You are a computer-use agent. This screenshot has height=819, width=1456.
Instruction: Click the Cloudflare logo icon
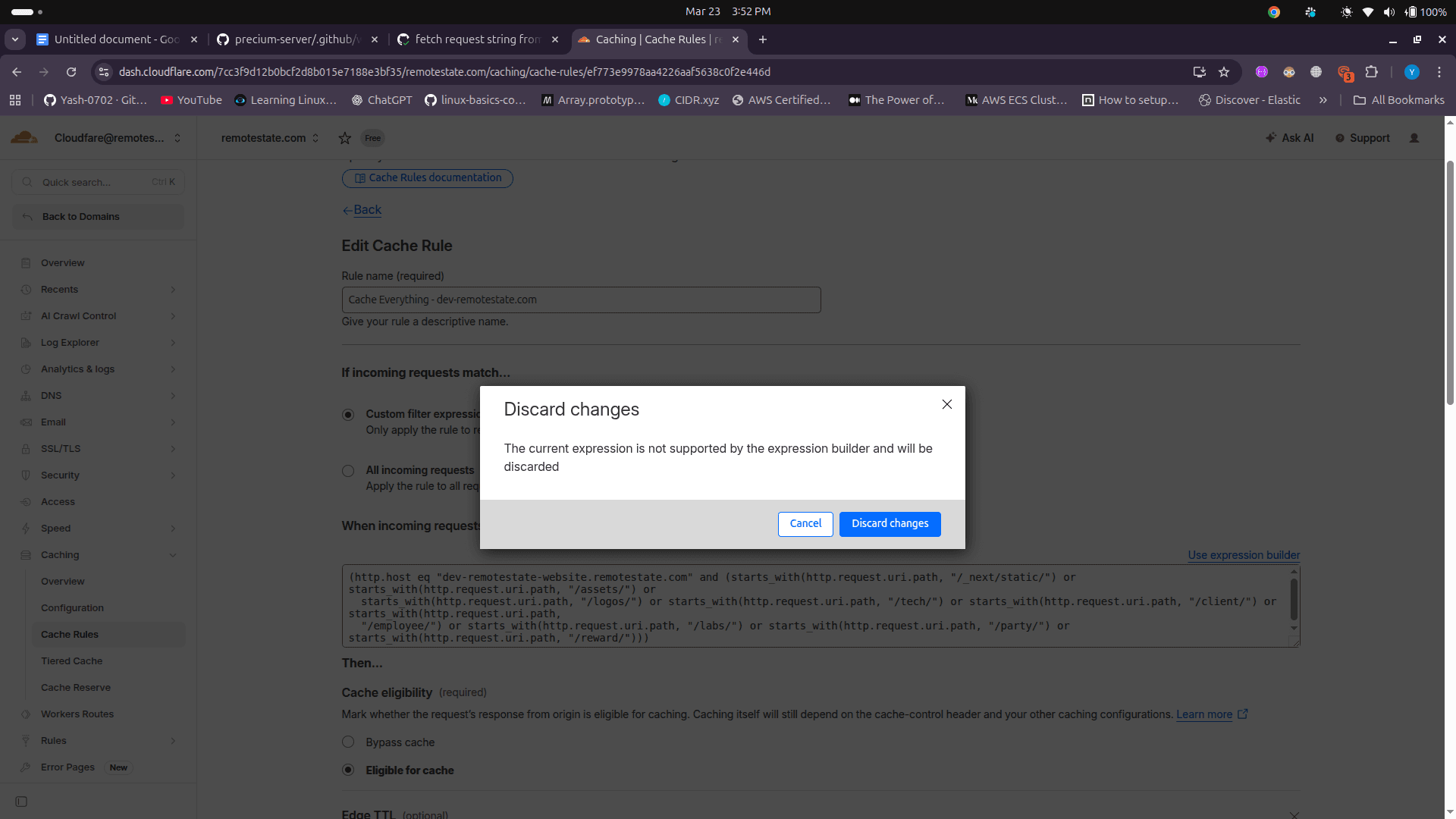tap(24, 137)
